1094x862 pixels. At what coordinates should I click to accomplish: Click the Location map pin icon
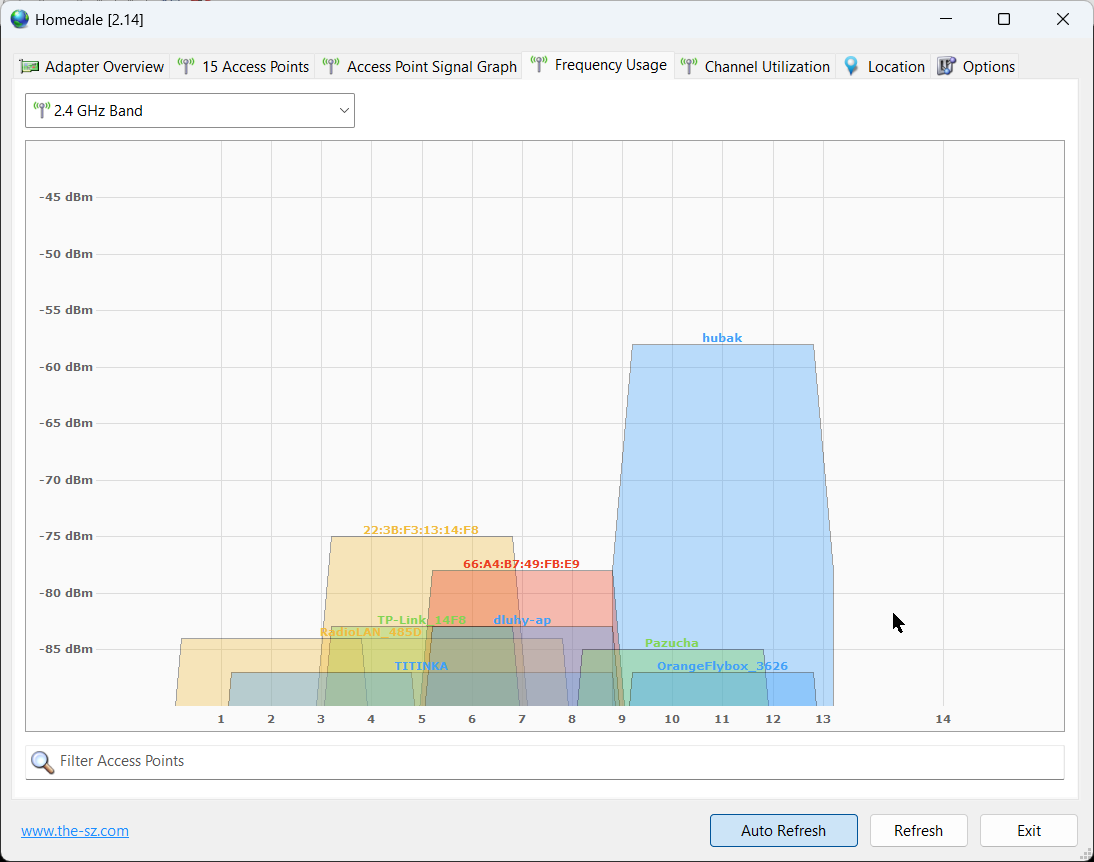click(x=852, y=67)
